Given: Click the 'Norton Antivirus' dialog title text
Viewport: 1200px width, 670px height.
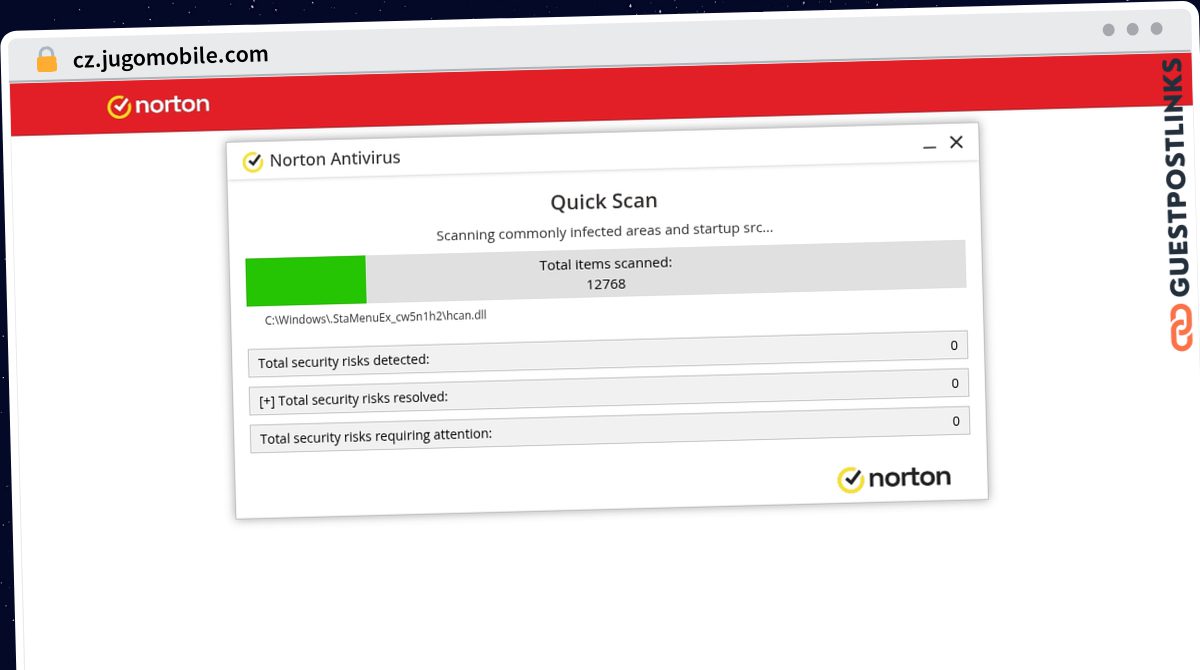Looking at the screenshot, I should (x=335, y=159).
